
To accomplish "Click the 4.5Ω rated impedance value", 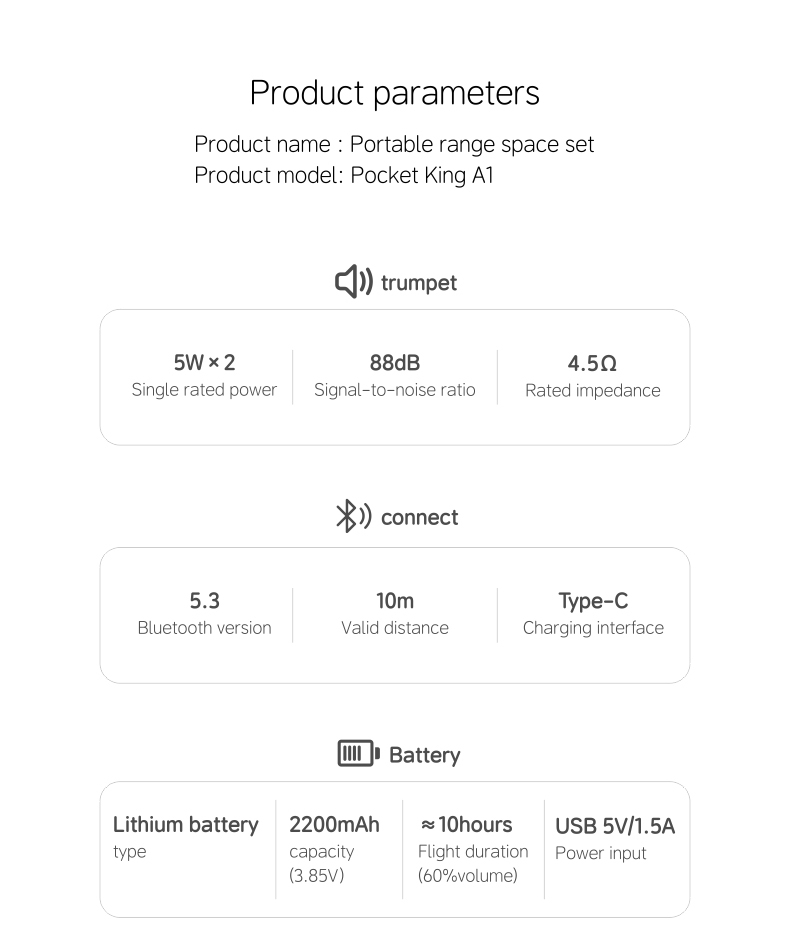I will click(x=592, y=363).
